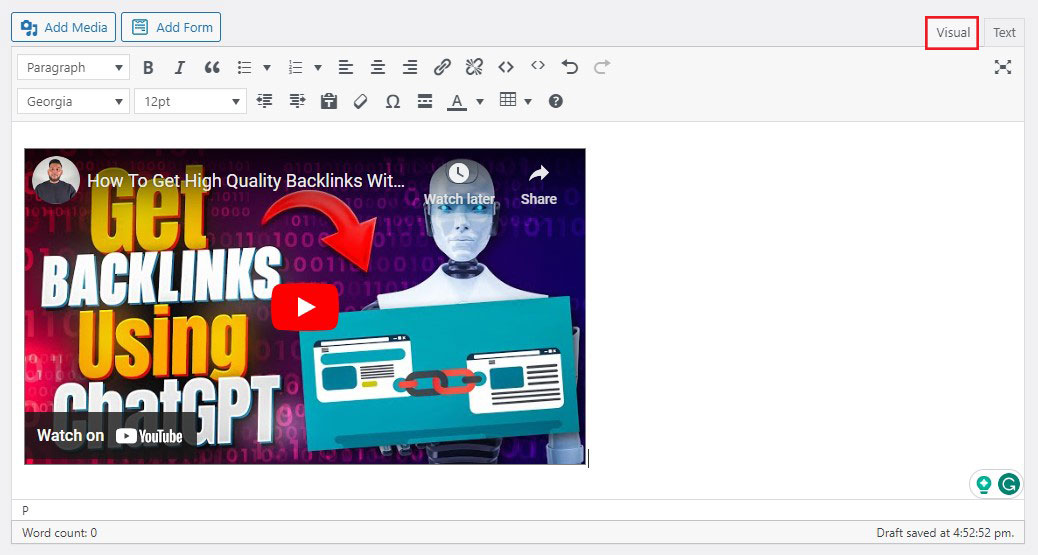Decrease indent
Viewport: 1038px width, 555px height.
click(x=265, y=101)
